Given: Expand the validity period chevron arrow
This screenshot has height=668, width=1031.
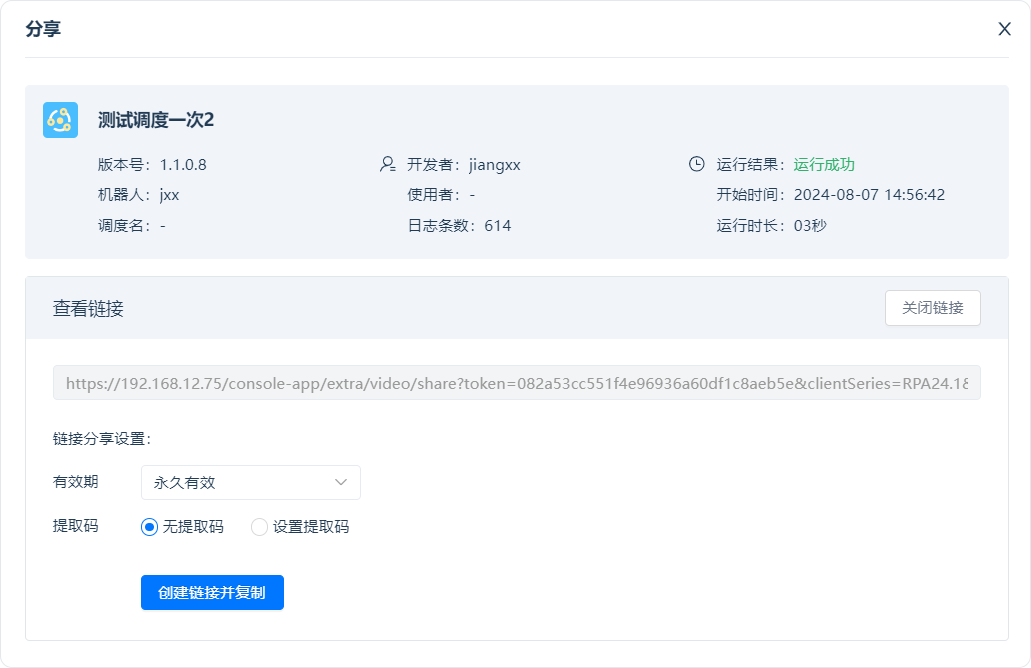Looking at the screenshot, I should (341, 482).
